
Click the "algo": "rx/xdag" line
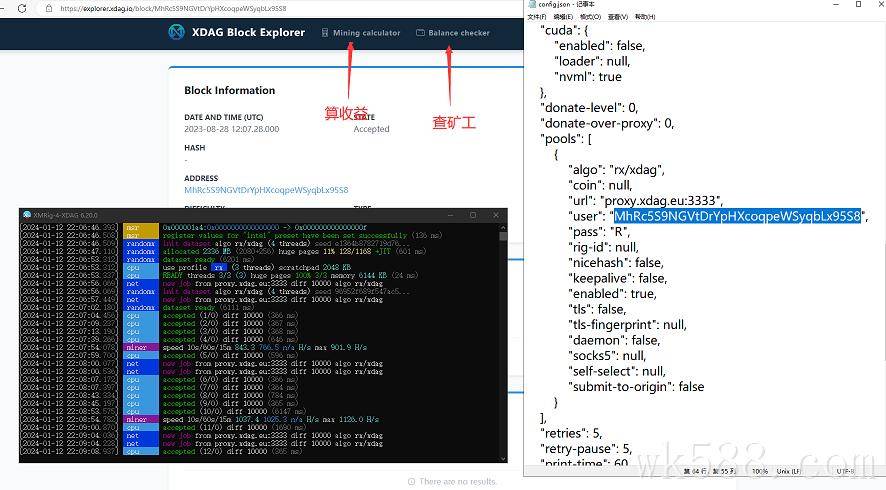click(x=616, y=170)
